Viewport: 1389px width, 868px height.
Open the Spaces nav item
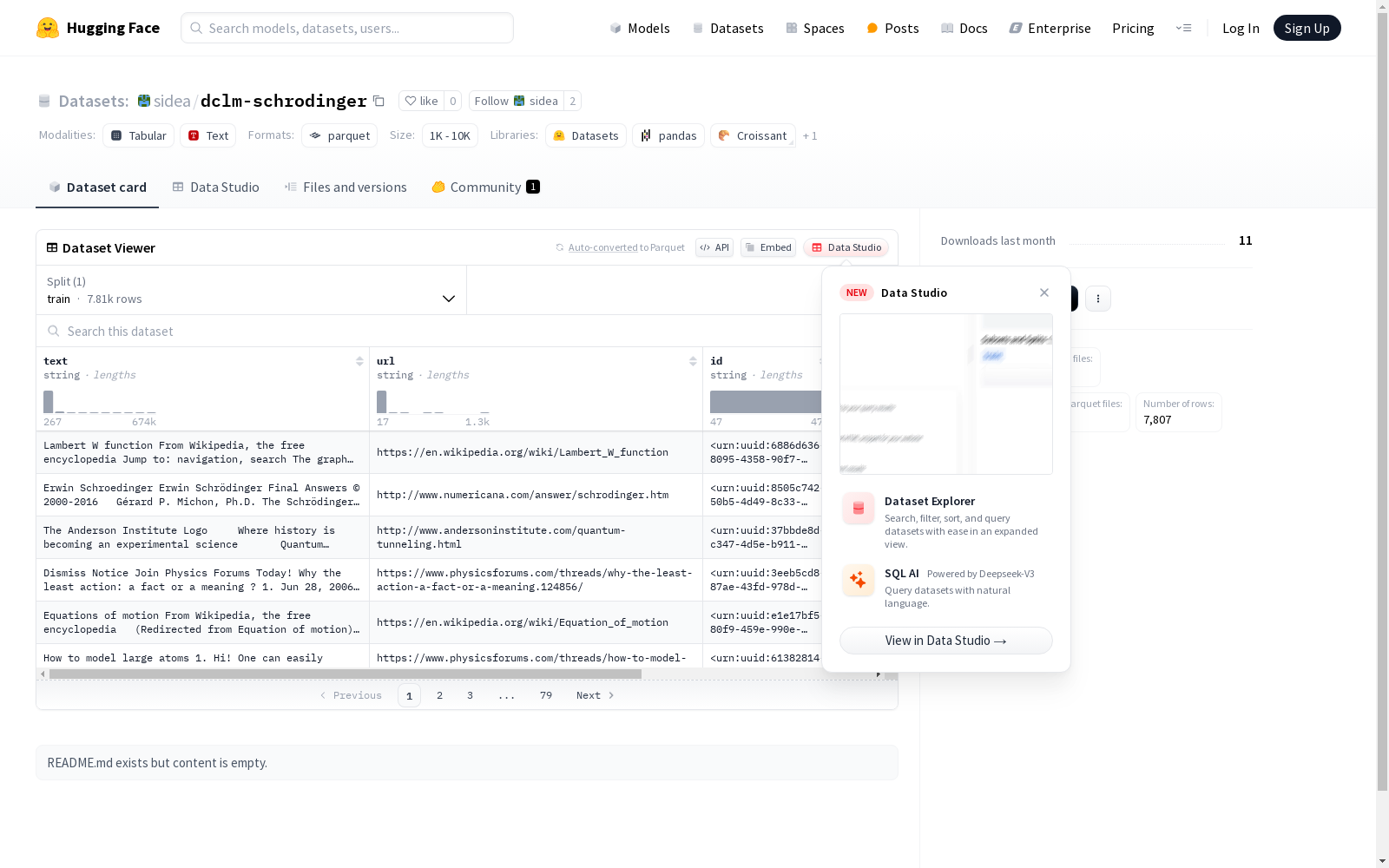(x=814, y=28)
